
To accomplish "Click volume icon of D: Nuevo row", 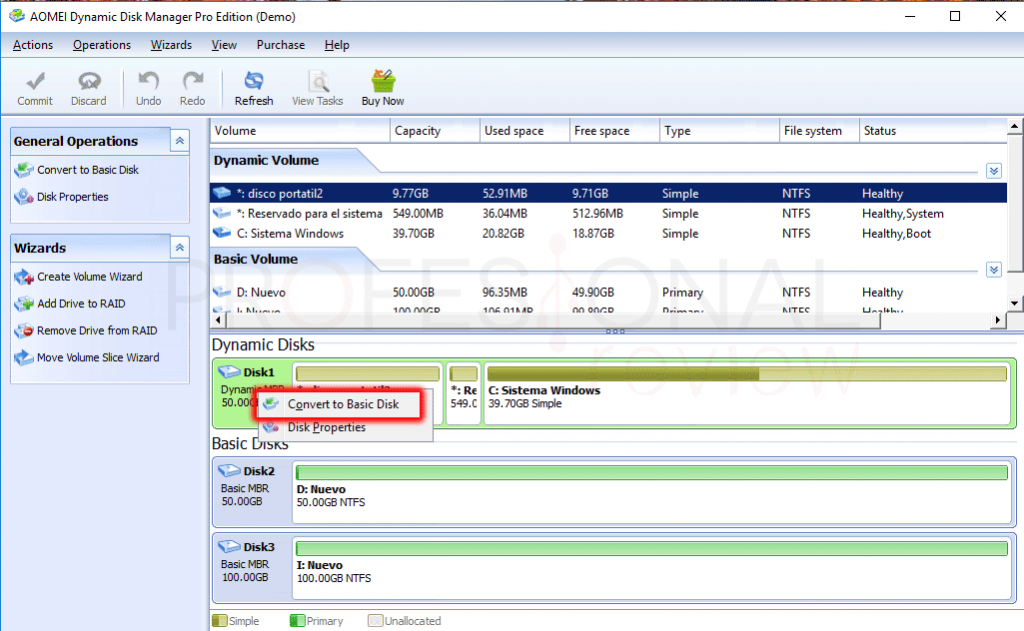I will click(222, 291).
